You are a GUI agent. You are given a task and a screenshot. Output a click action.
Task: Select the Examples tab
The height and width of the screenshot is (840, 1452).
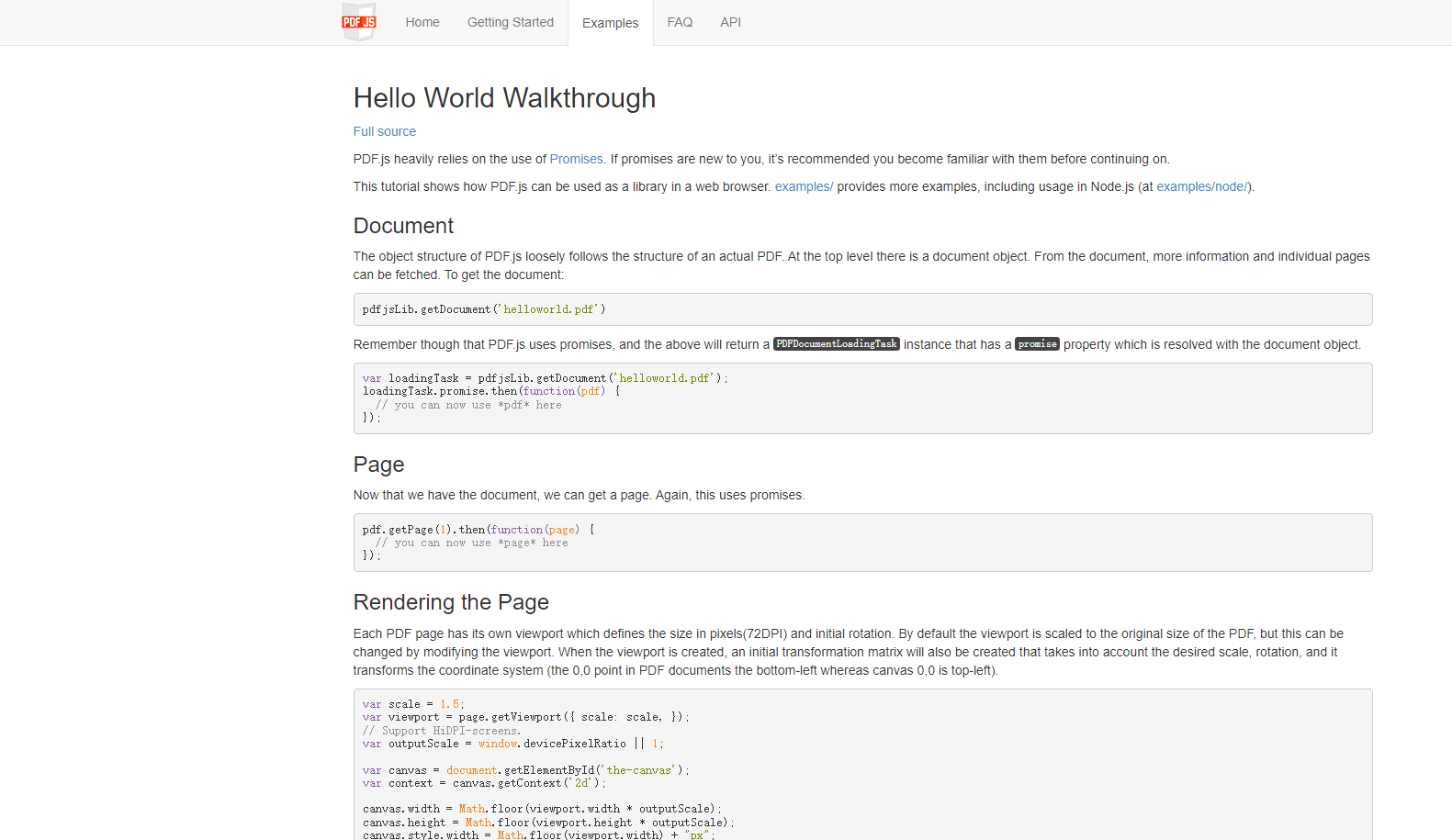[x=611, y=23]
